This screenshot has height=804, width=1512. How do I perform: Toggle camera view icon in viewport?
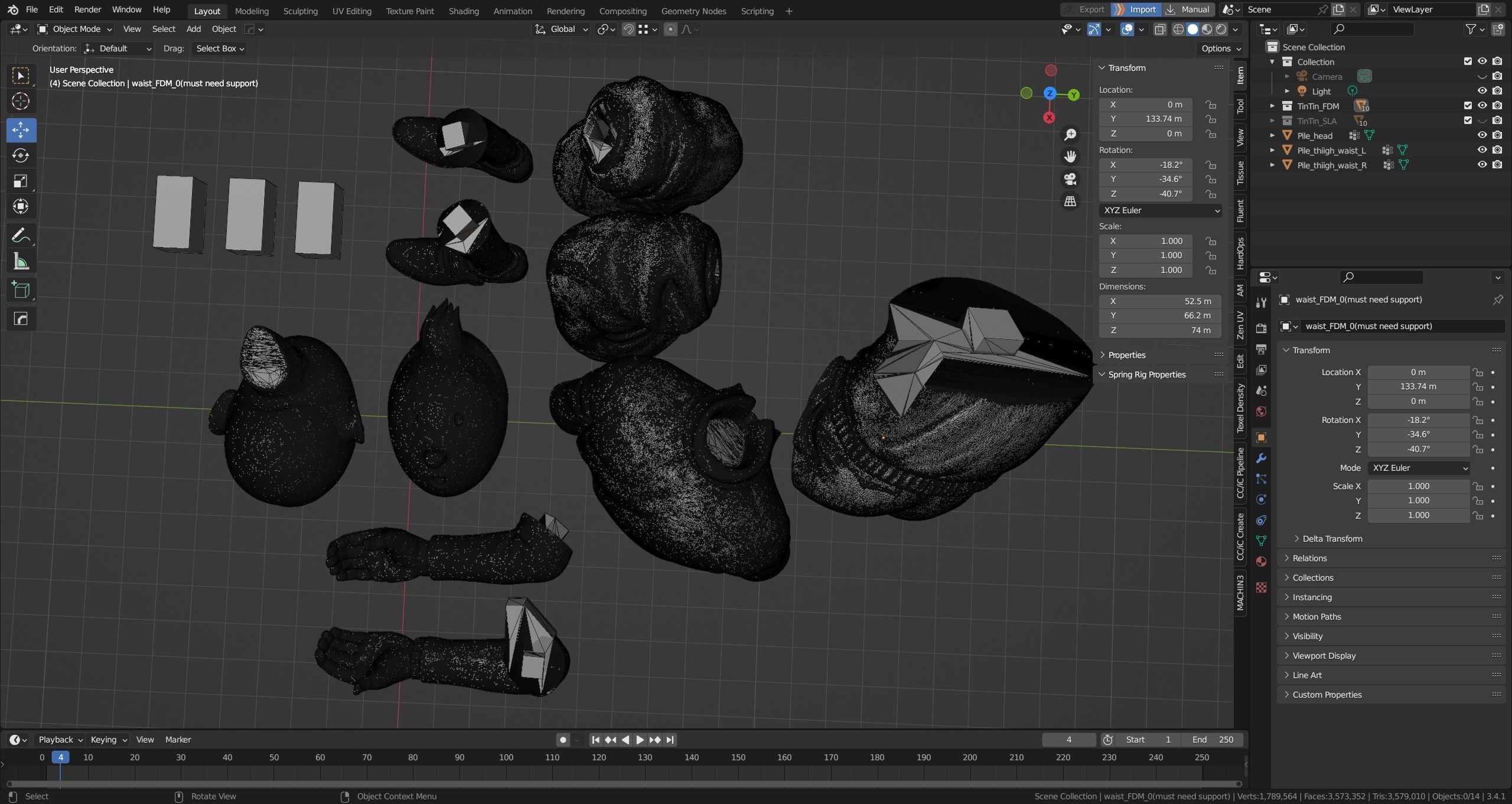coord(1070,179)
